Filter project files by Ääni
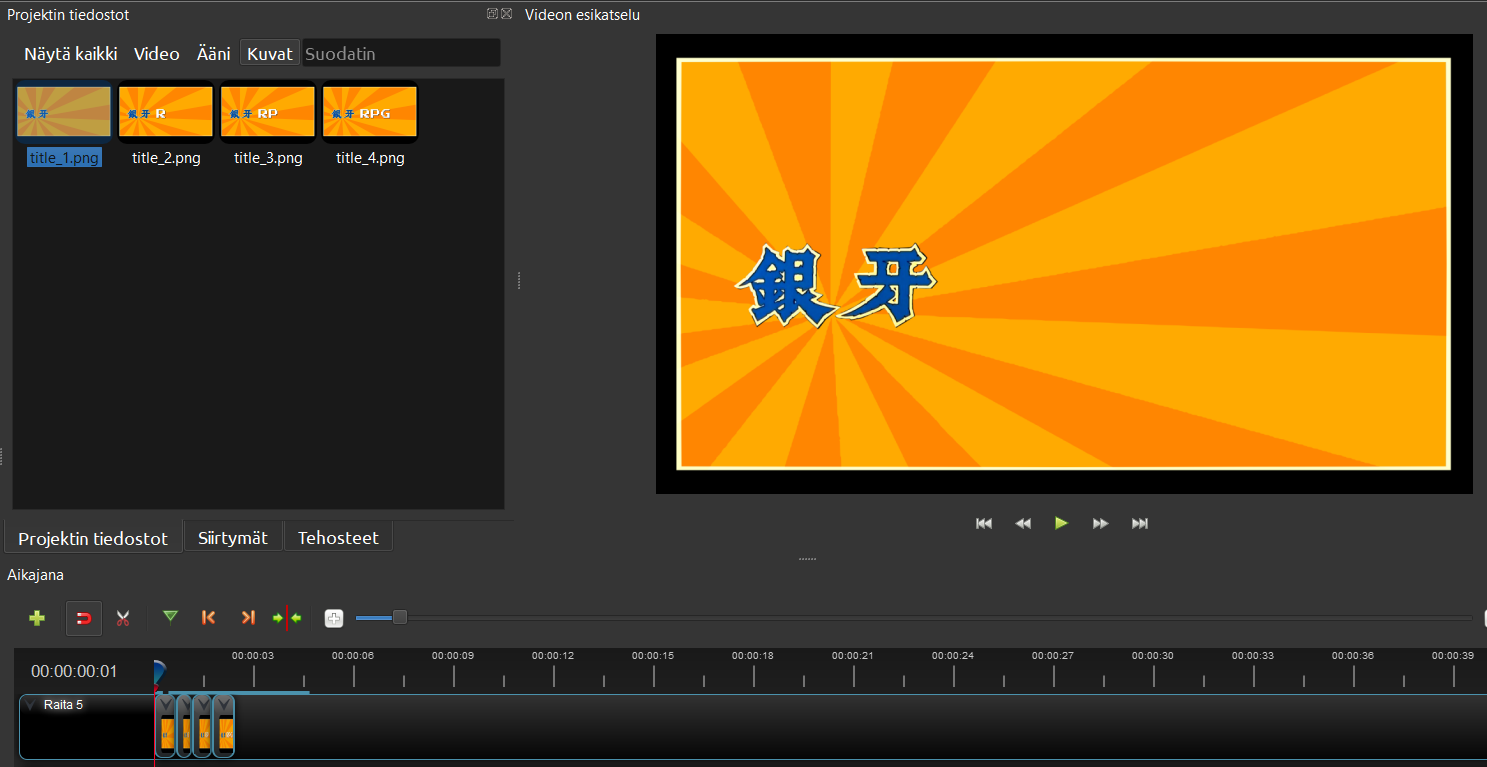Image resolution: width=1487 pixels, height=767 pixels. tap(213, 54)
